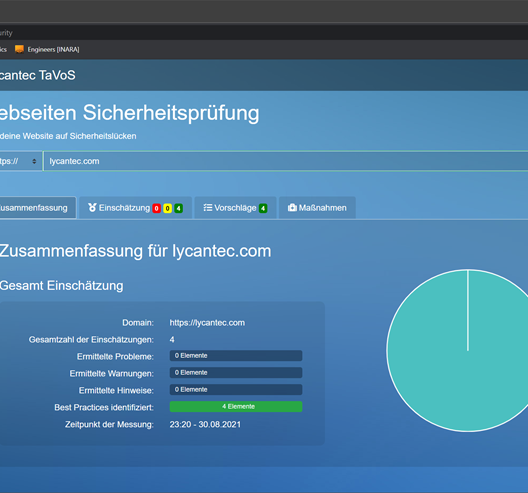The width and height of the screenshot is (528, 493).
Task: Click the Ermittelte Hinweise 0 Elemente bar
Action: (x=236, y=389)
